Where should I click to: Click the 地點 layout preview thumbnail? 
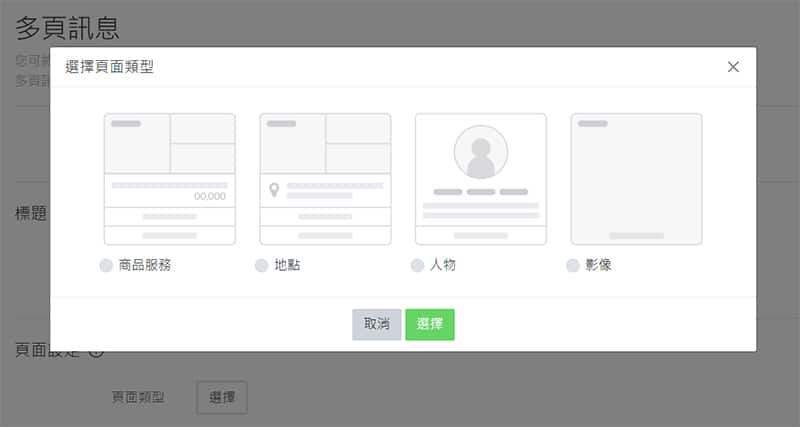(325, 179)
